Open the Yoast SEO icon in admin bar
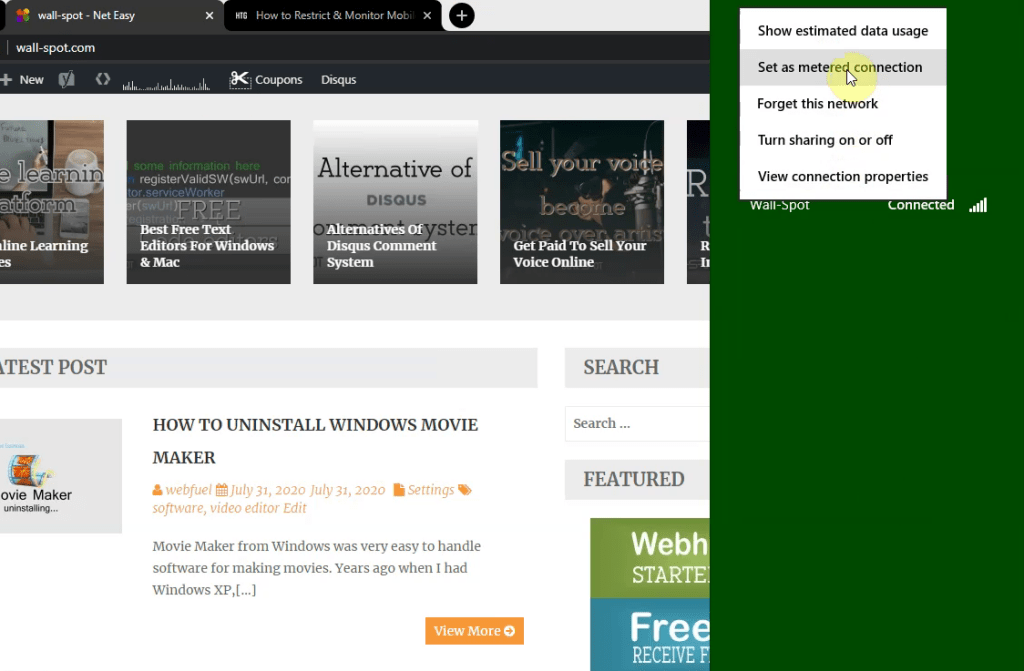1024x671 pixels. [67, 80]
